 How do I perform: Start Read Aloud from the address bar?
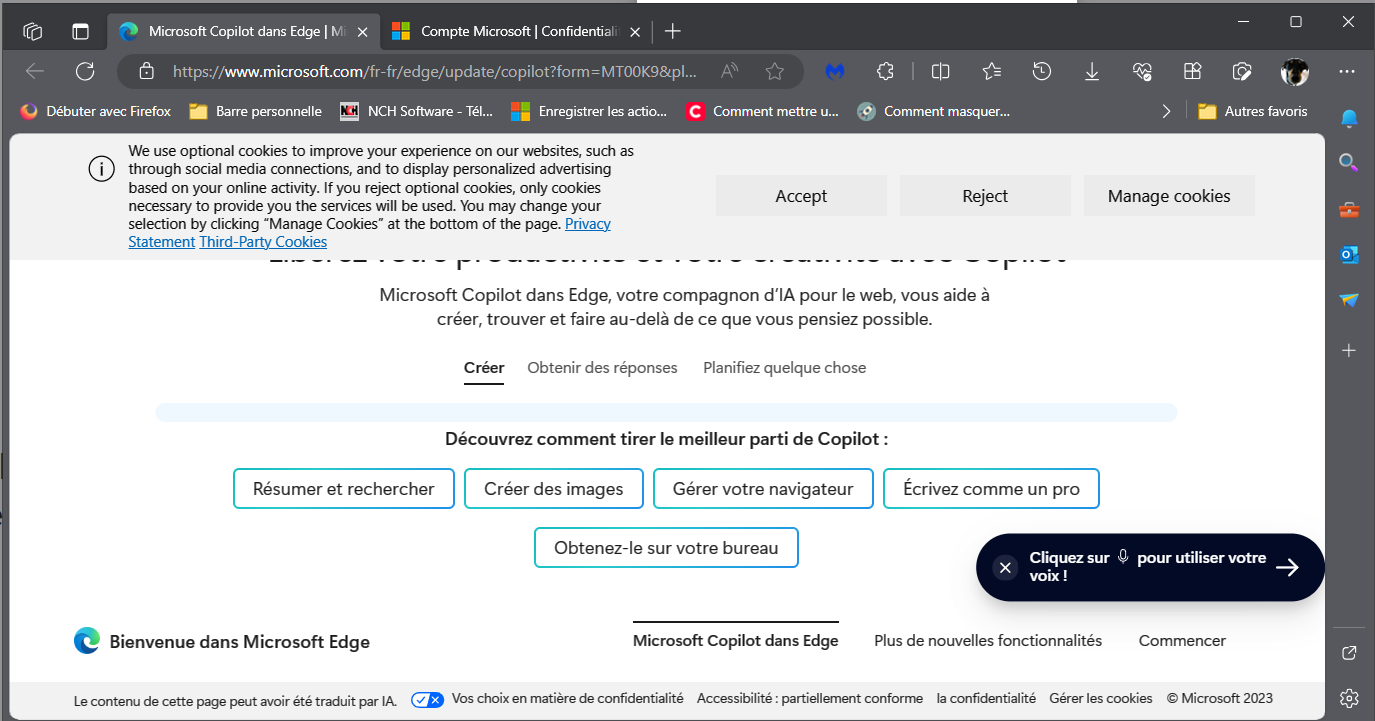[x=730, y=71]
